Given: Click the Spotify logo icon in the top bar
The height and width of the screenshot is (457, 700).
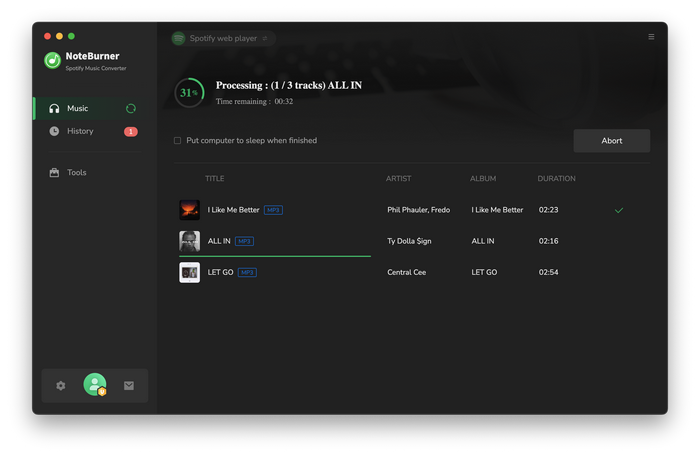Looking at the screenshot, I should click(179, 38).
